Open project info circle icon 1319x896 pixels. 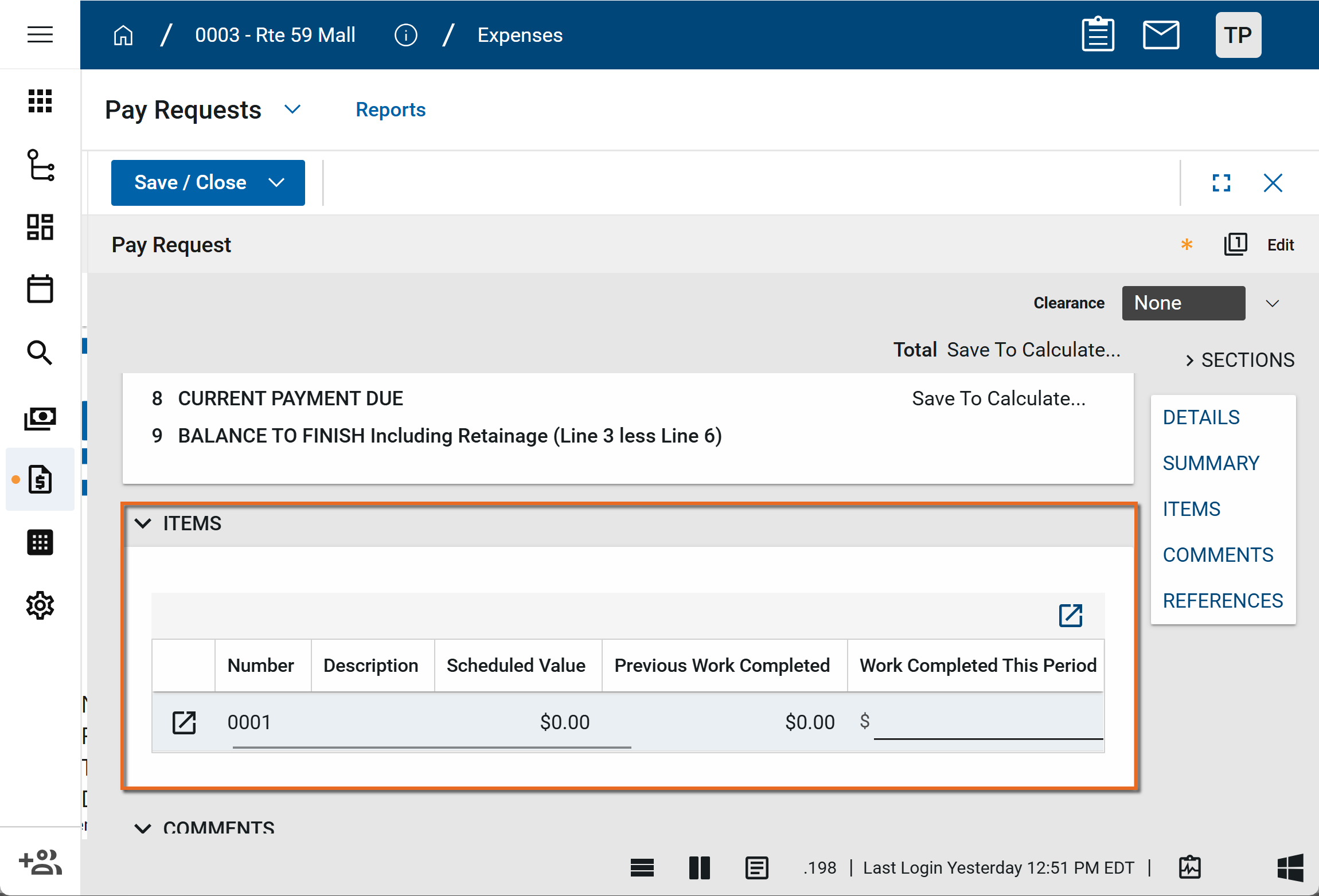tap(405, 35)
